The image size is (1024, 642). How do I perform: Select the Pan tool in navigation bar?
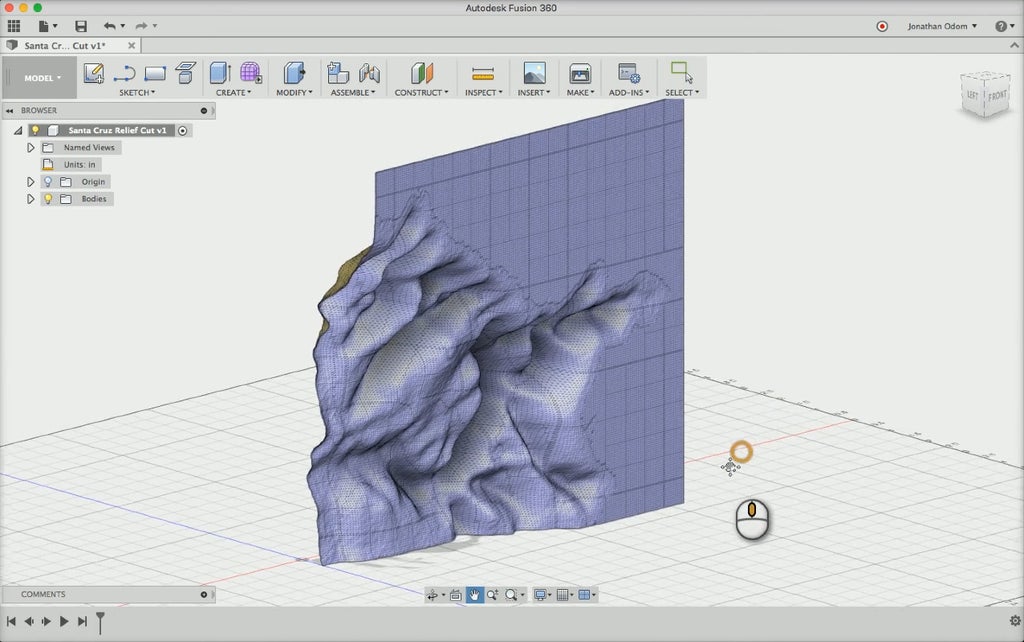[x=474, y=594]
